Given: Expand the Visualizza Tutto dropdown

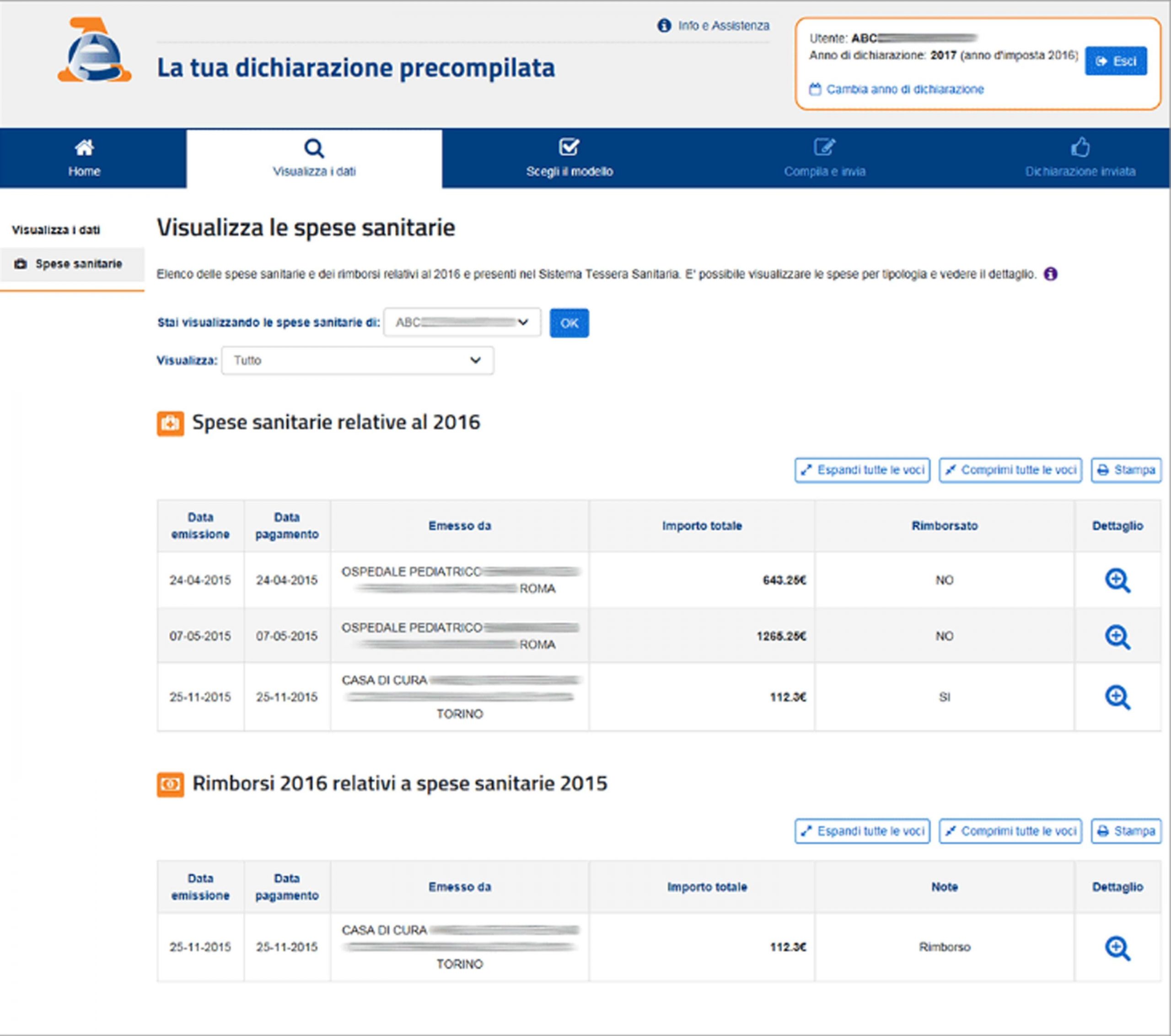Looking at the screenshot, I should click(x=358, y=360).
